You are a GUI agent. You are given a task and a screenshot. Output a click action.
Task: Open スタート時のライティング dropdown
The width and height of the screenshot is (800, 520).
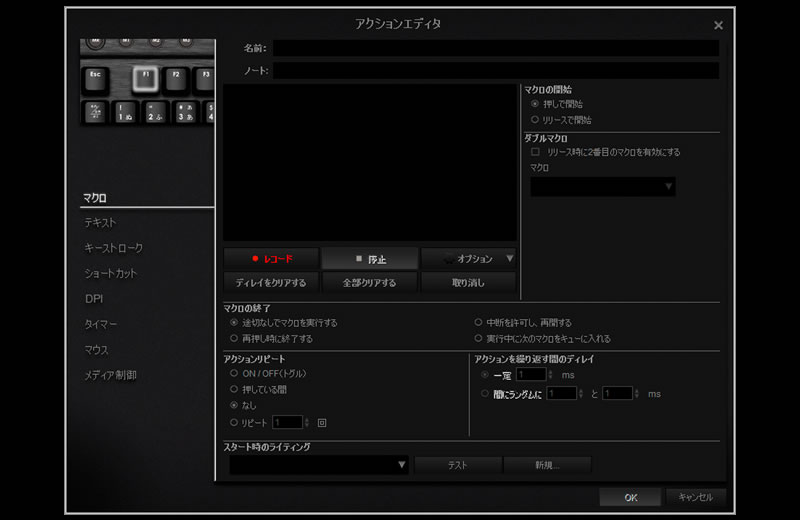click(x=319, y=465)
